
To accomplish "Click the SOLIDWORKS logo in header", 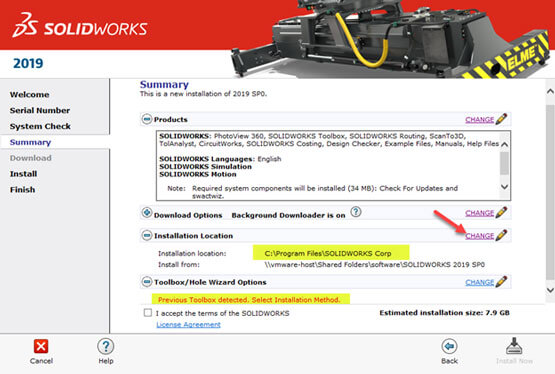I will (x=80, y=25).
